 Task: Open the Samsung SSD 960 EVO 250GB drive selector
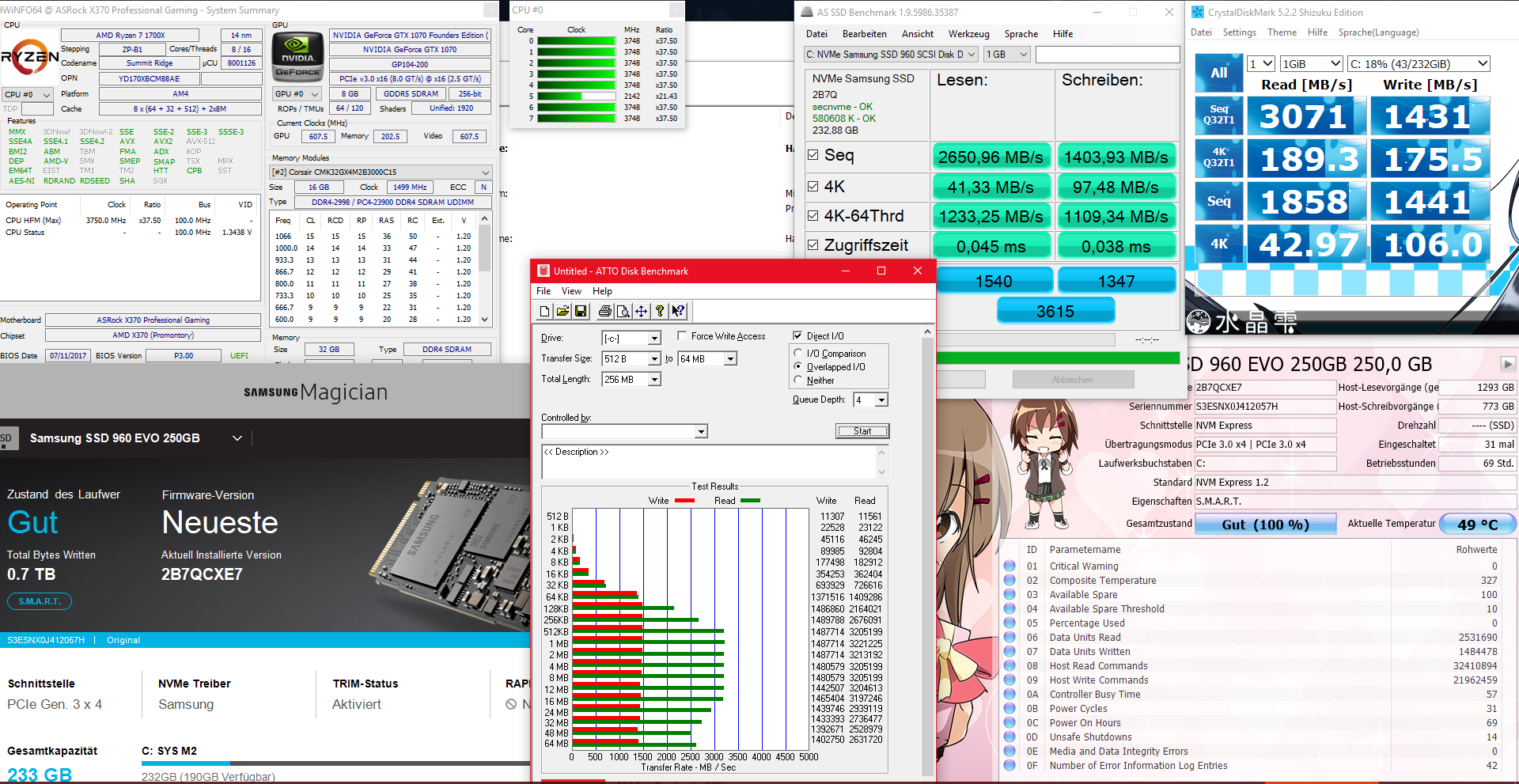coord(135,437)
